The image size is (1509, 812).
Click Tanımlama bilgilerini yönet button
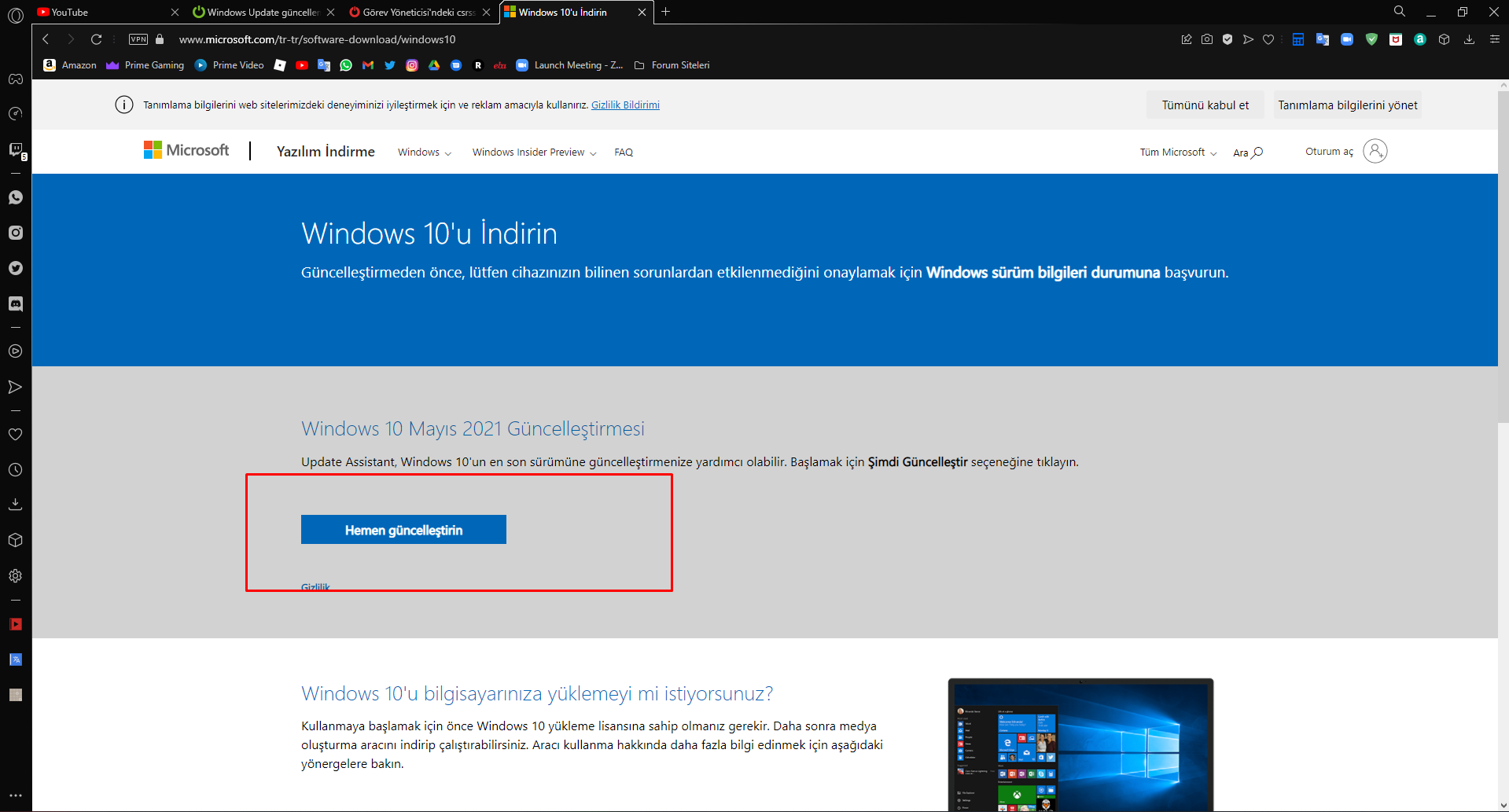(1348, 105)
